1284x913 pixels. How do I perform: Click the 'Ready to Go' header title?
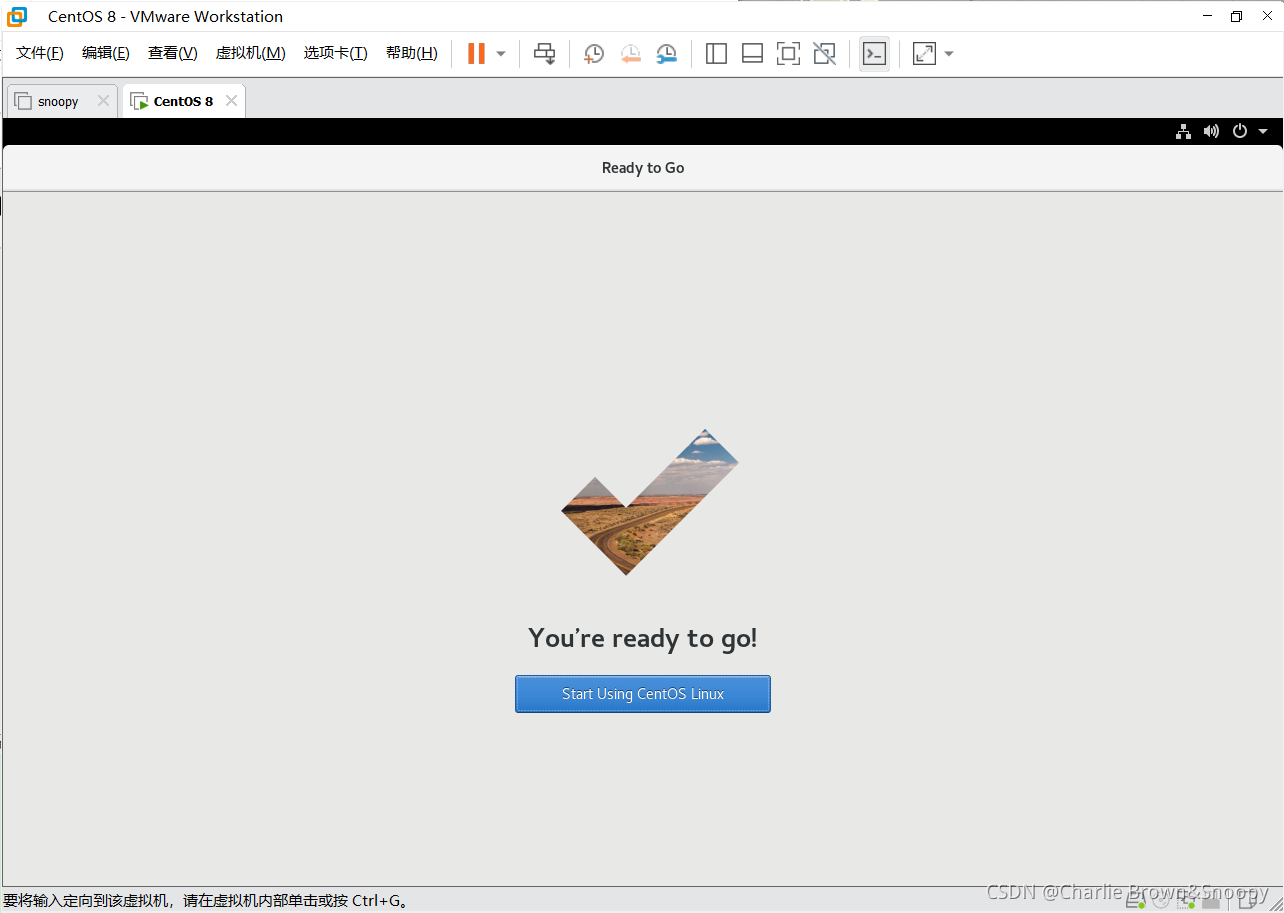[x=643, y=168]
